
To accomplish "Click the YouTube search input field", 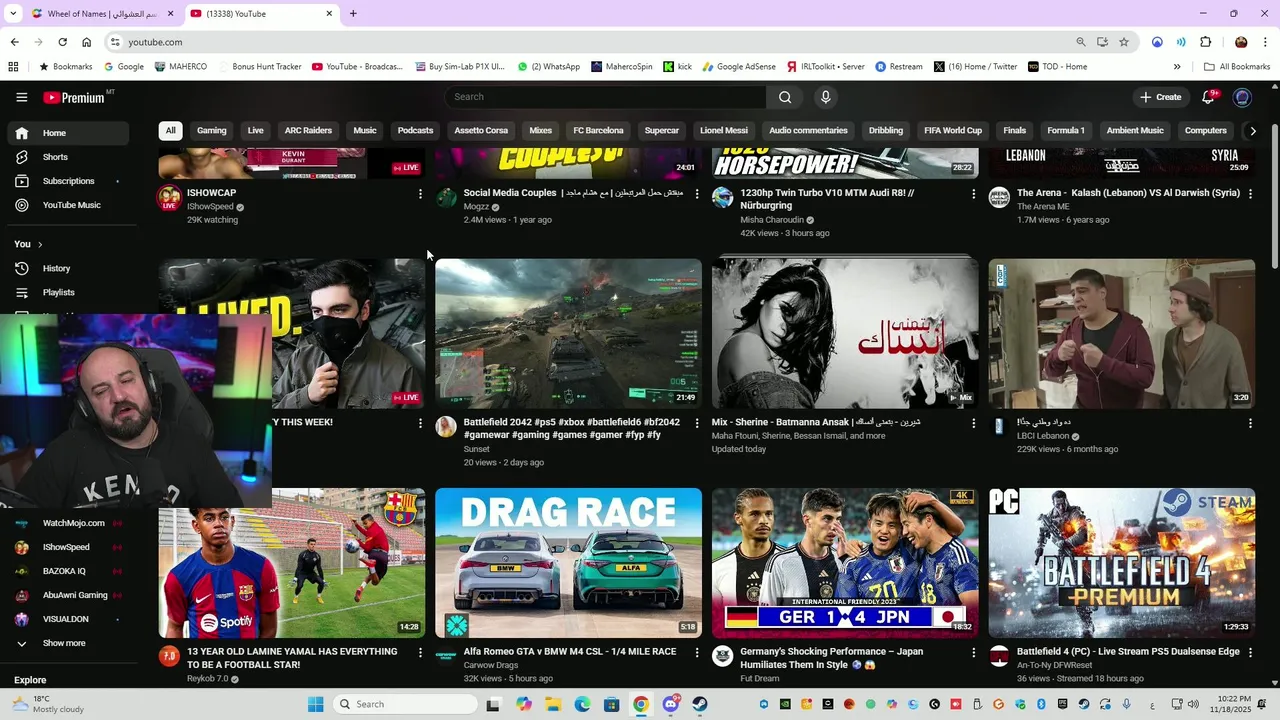I will (x=606, y=97).
